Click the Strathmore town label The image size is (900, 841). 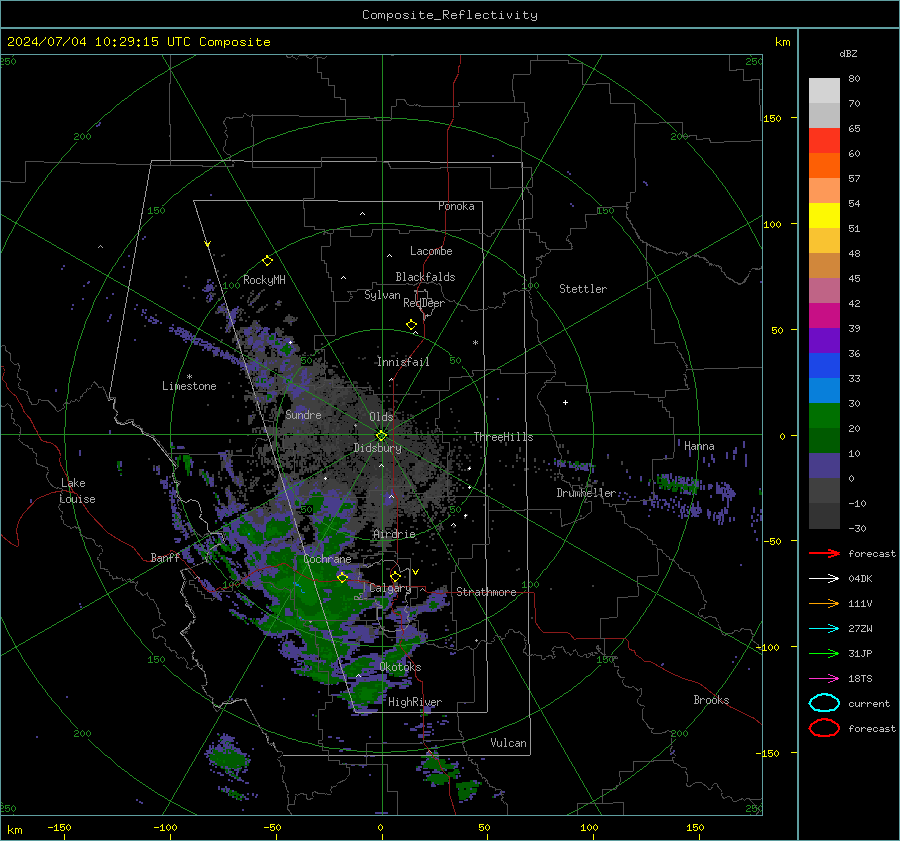pyautogui.click(x=486, y=592)
